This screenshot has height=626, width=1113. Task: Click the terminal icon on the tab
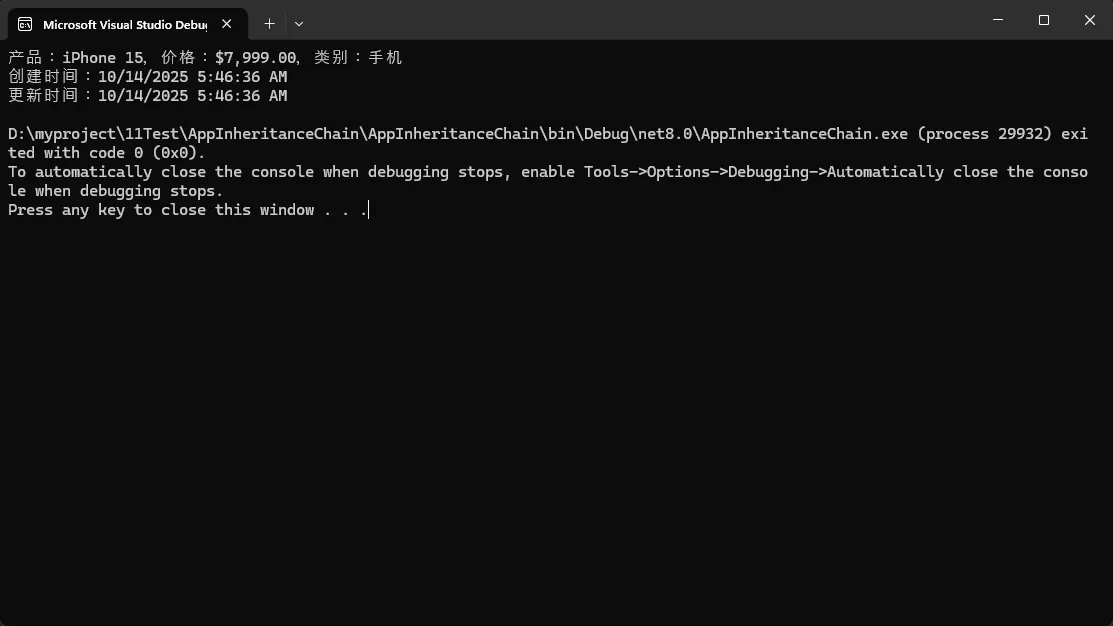(x=25, y=24)
